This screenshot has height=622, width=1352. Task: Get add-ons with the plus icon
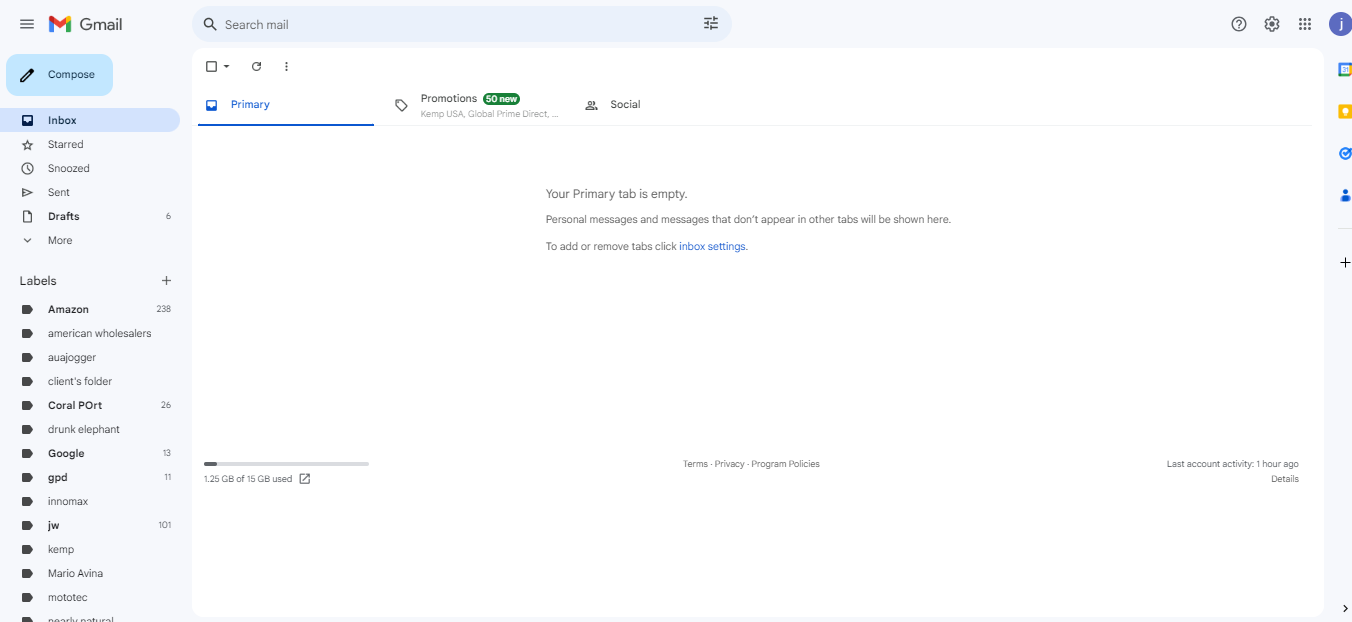1345,263
